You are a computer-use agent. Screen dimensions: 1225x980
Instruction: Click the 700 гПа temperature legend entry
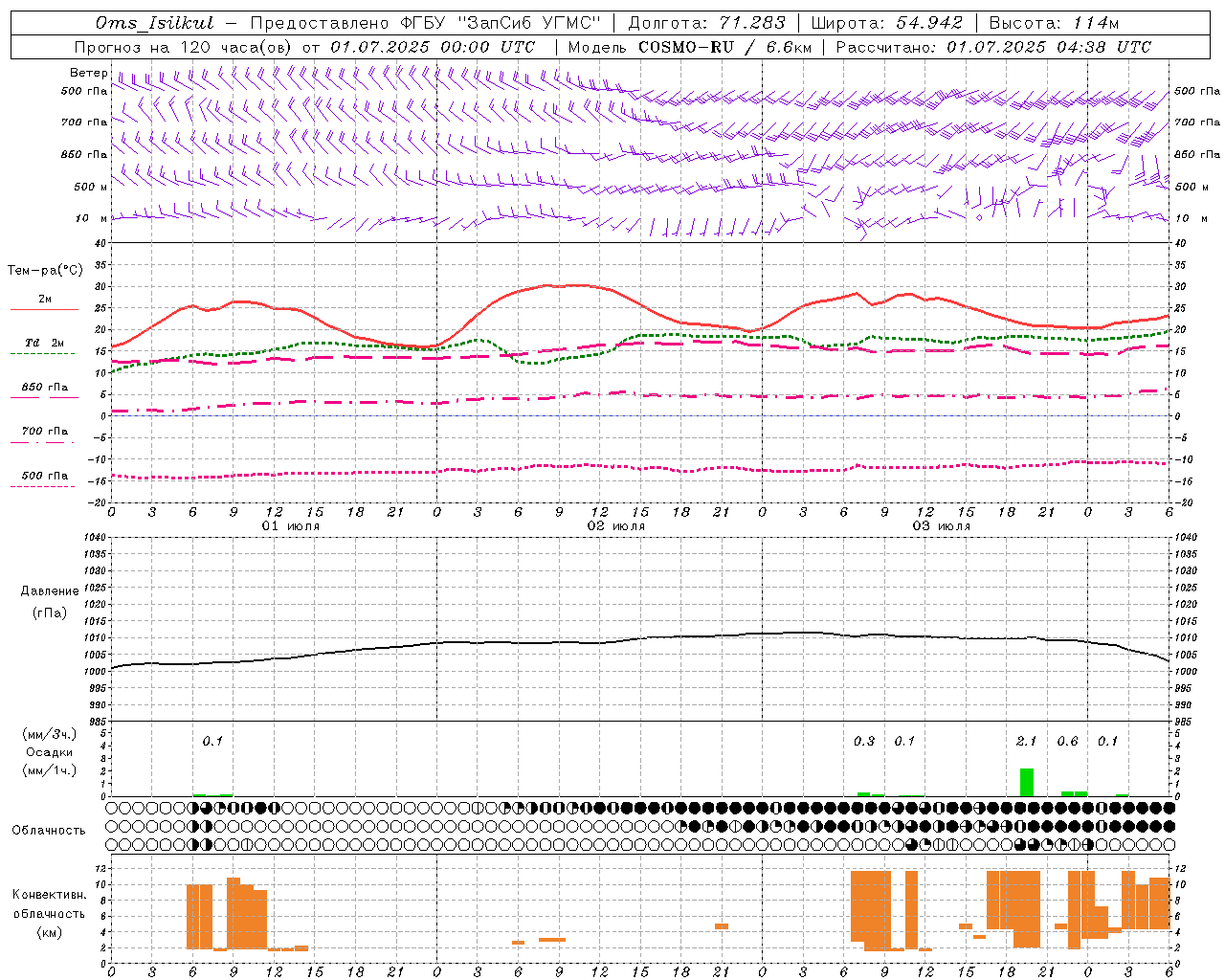45,432
